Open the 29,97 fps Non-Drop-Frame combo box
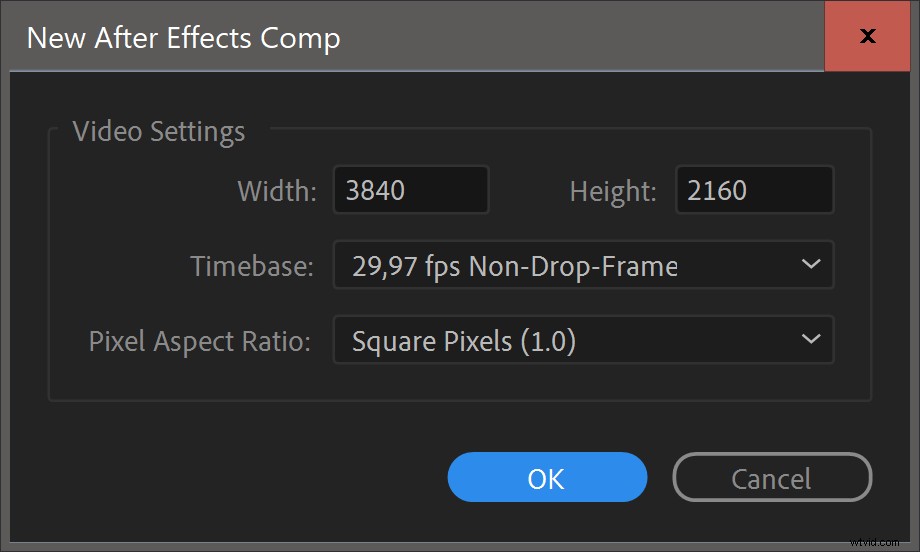 [583, 265]
